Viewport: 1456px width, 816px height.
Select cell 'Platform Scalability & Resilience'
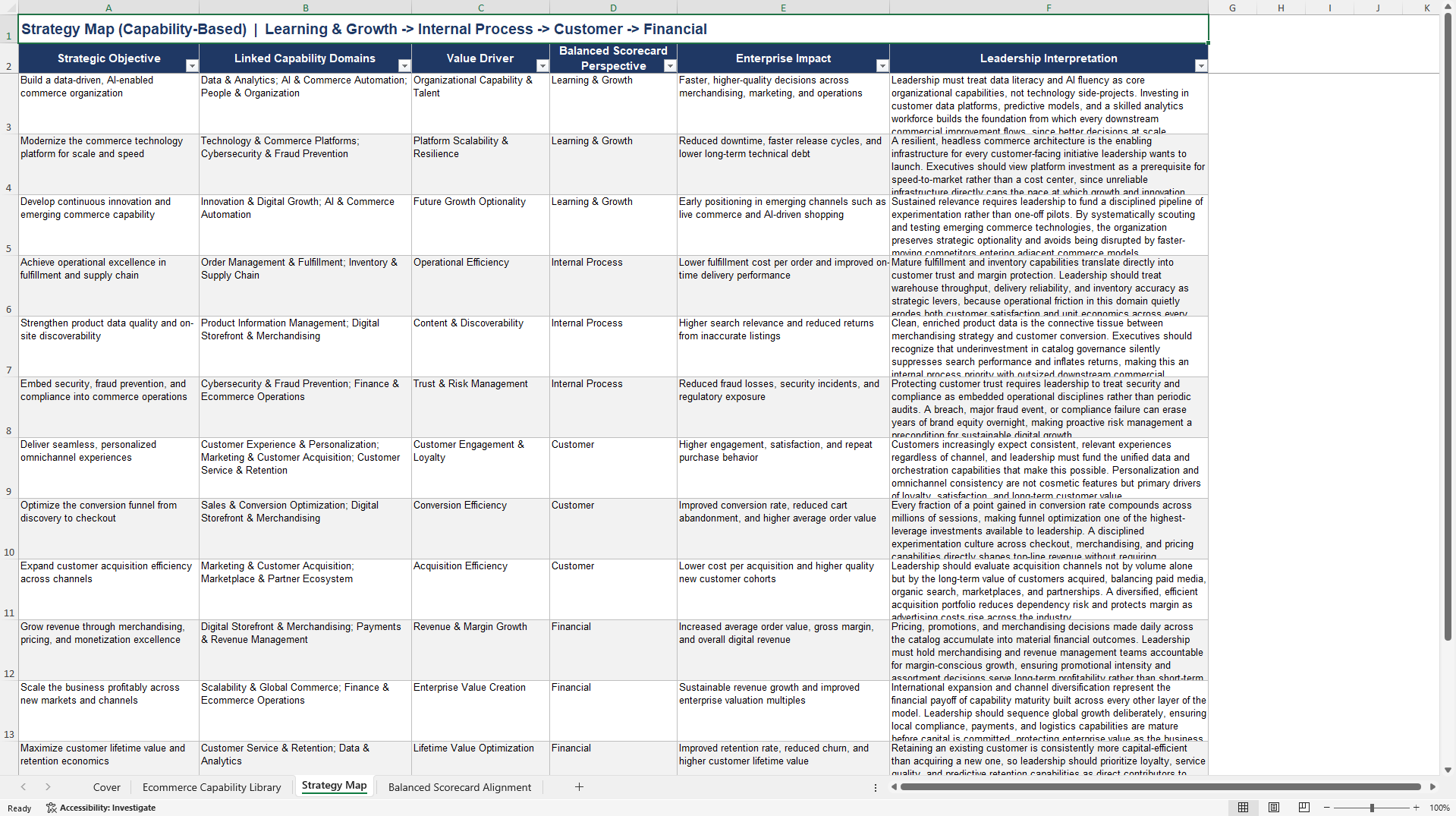click(481, 165)
